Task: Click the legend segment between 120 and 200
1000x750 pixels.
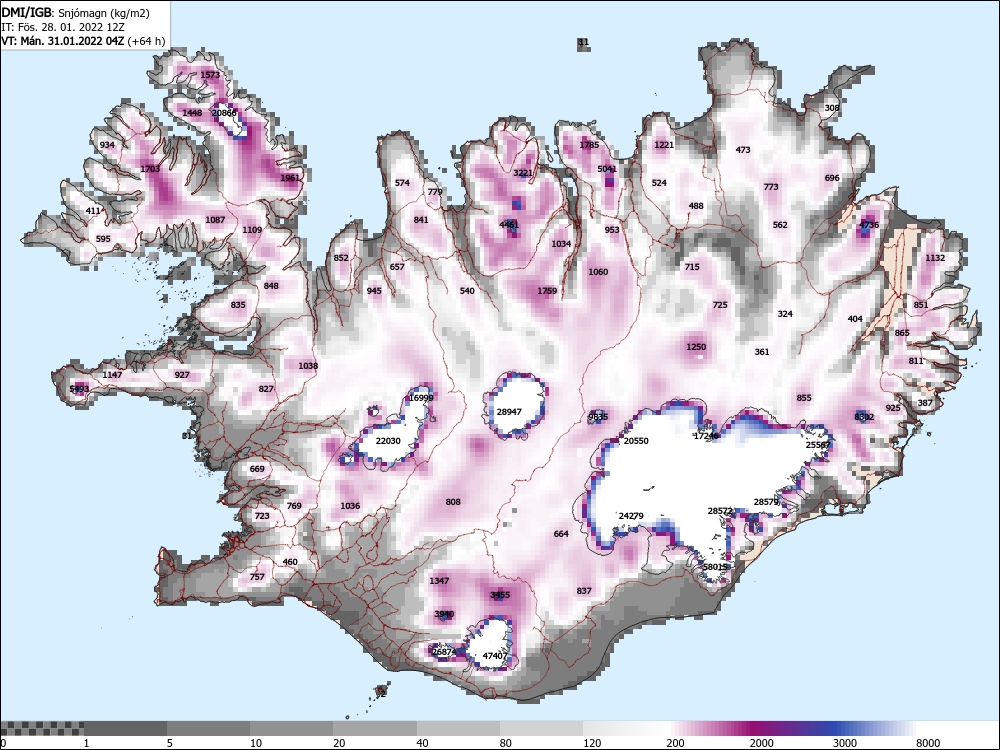Action: tap(624, 728)
